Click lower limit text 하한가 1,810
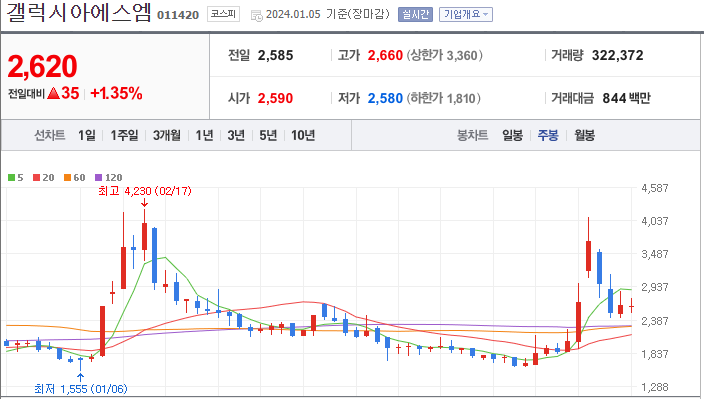Viewport: 704px width, 399px height. (443, 98)
